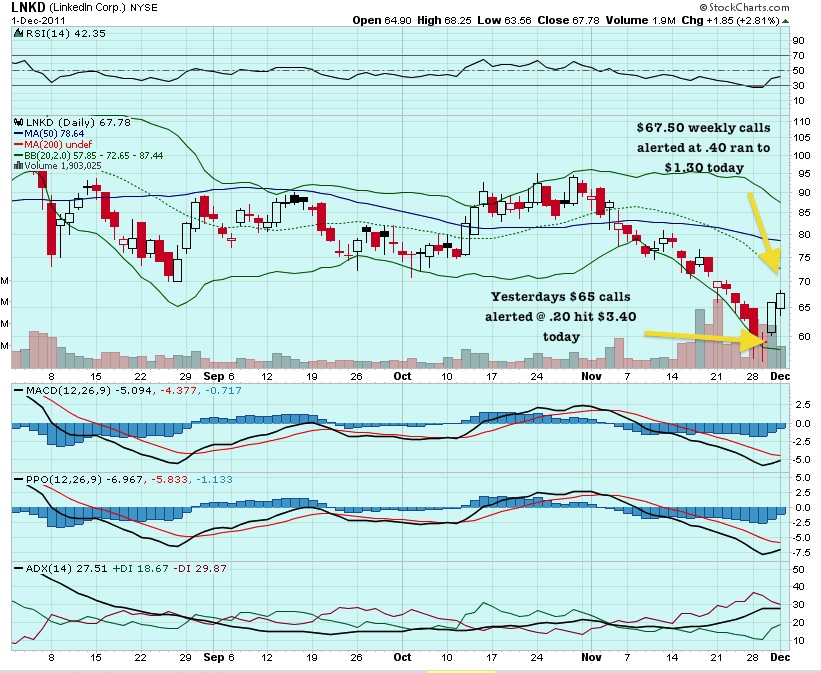Click the upper yellow arrow pointing to candle
This screenshot has width=821, height=673.
(x=761, y=232)
